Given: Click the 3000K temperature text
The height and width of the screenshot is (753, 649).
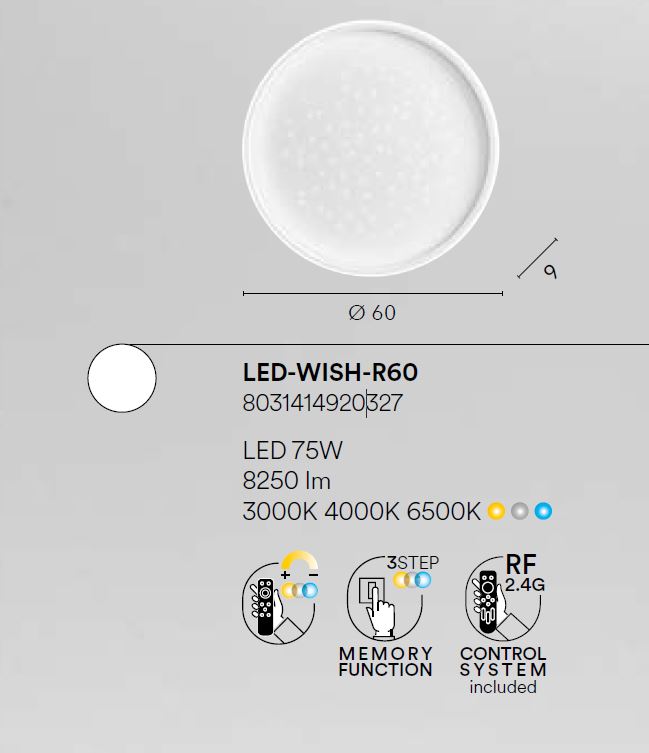Looking at the screenshot, I should tap(280, 511).
